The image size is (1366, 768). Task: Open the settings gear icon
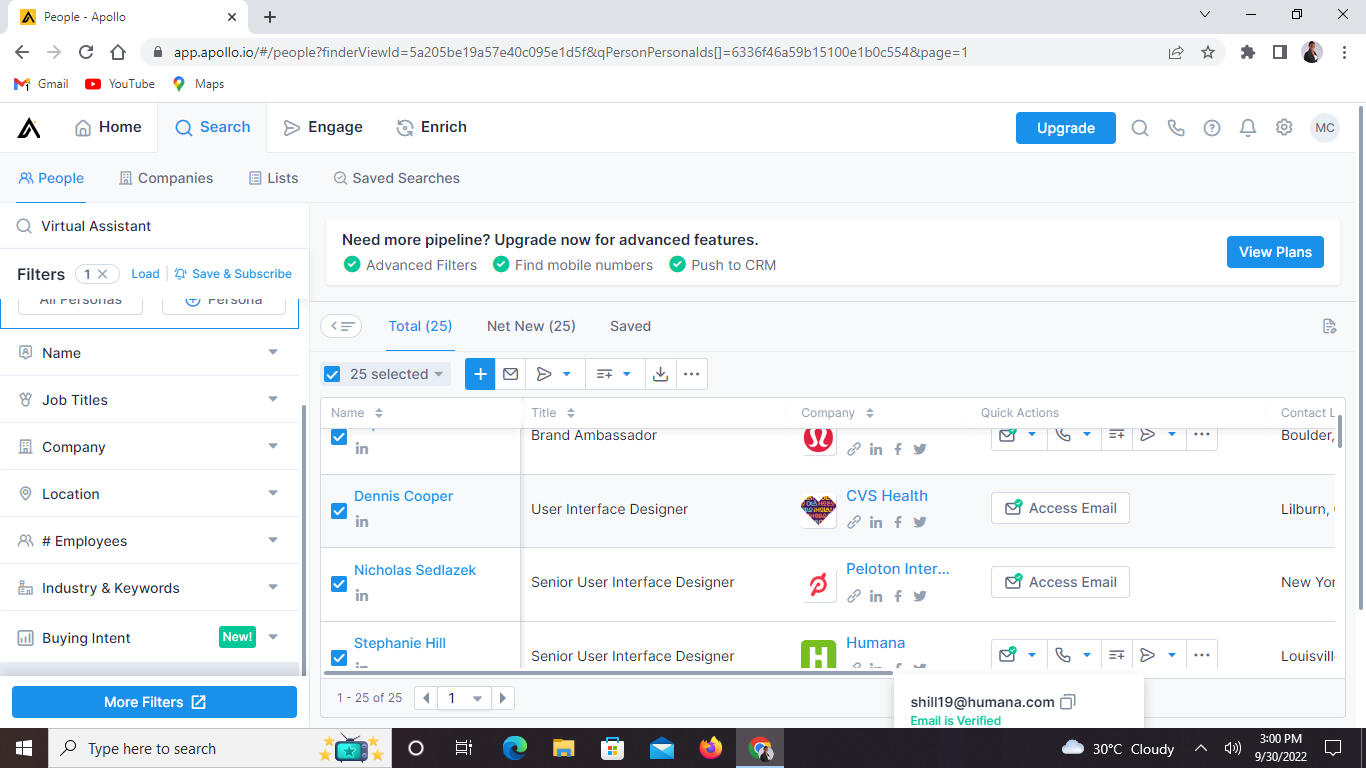[1284, 128]
